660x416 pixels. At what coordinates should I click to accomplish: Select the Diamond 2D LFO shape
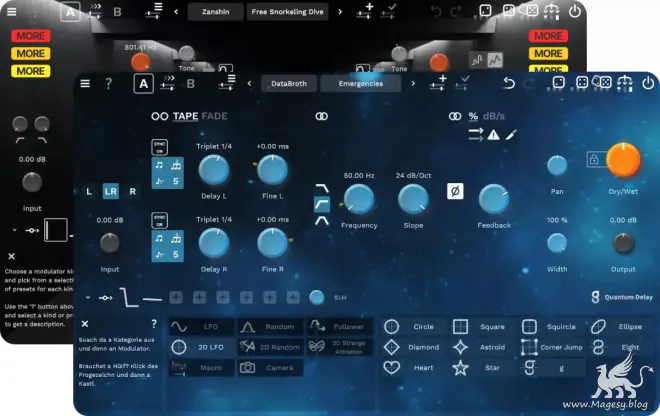414,347
